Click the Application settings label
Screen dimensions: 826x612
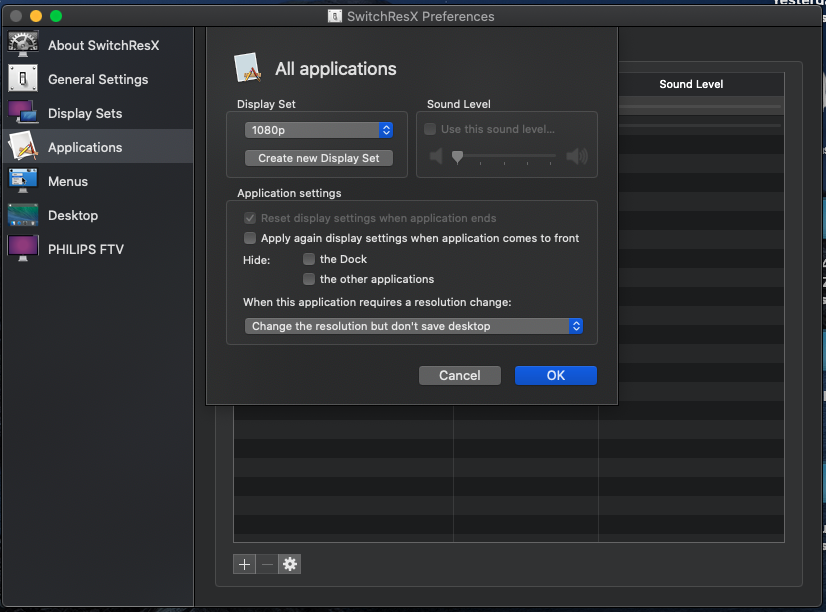[289, 193]
